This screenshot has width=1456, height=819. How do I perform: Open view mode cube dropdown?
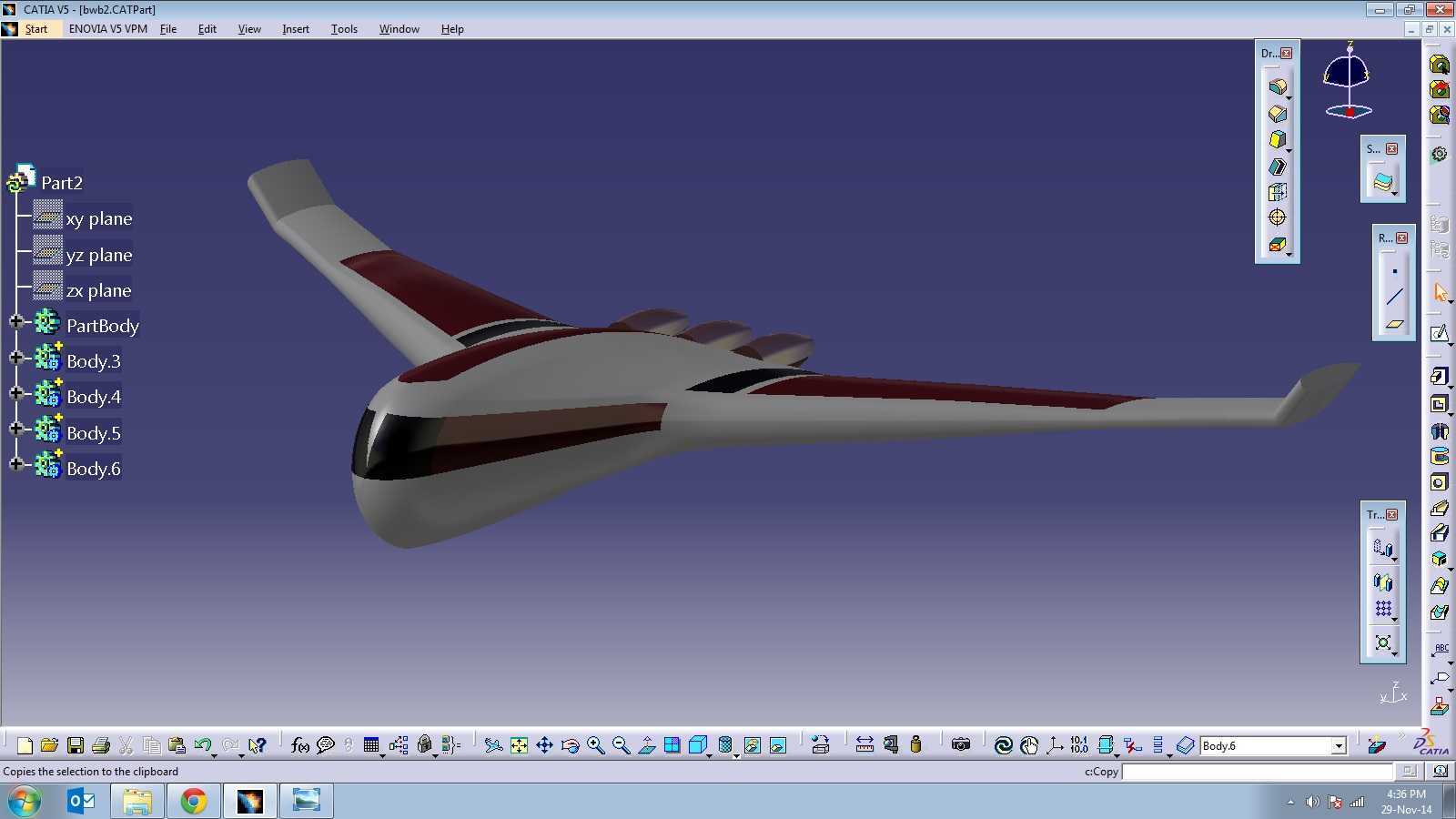[x=710, y=754]
